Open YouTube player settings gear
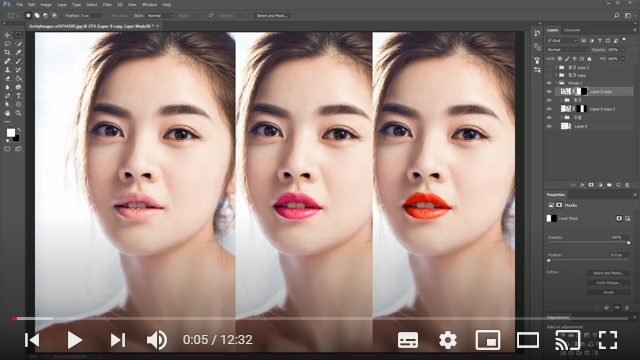The image size is (640, 360). 448,340
